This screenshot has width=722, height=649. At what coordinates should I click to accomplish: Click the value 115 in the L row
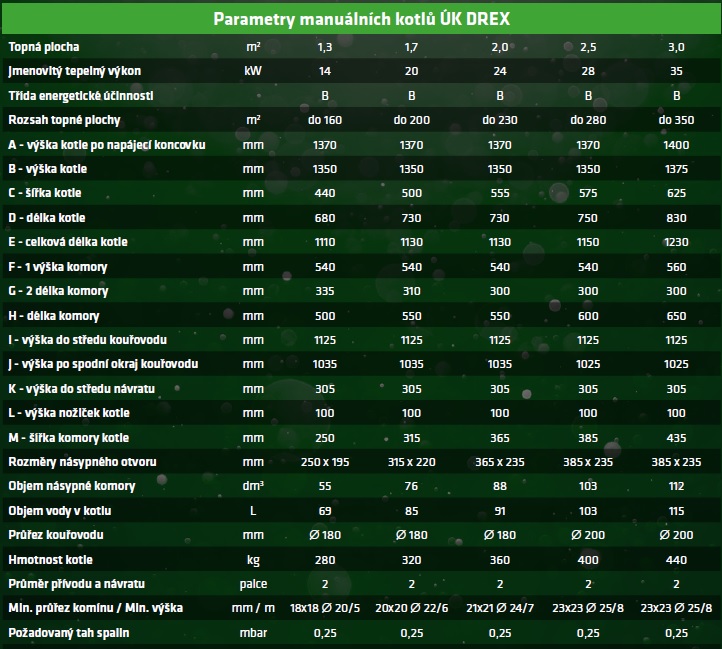pos(676,511)
